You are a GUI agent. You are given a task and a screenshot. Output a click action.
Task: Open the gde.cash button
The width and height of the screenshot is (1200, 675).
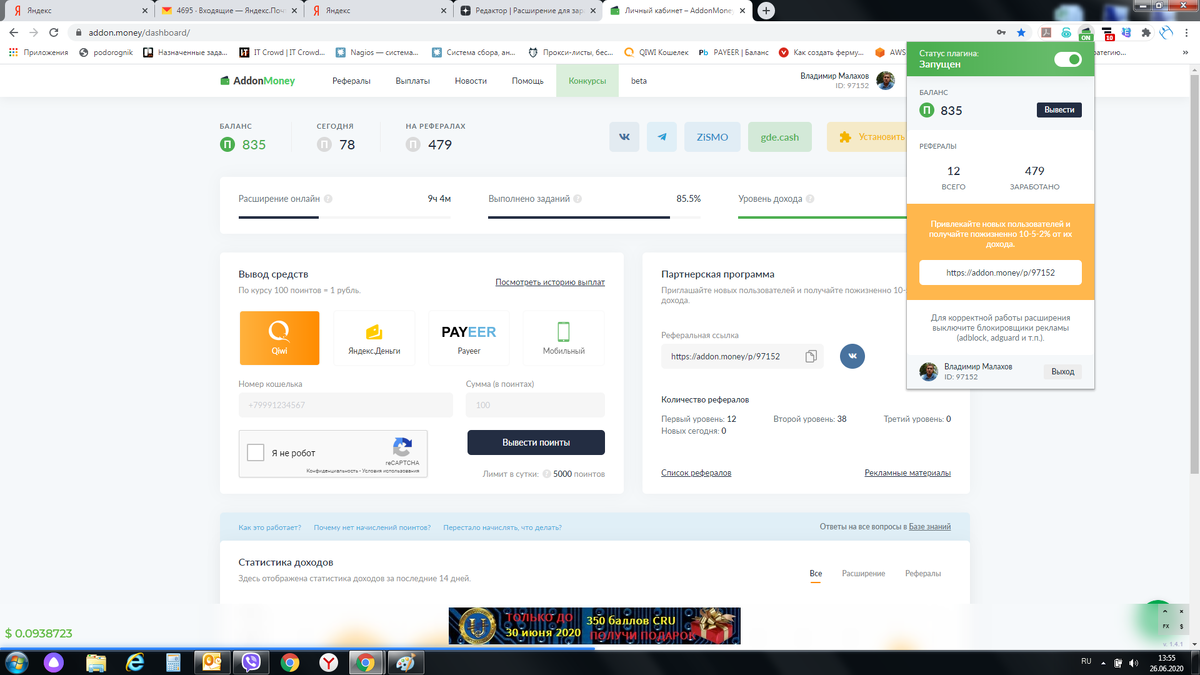coord(780,137)
